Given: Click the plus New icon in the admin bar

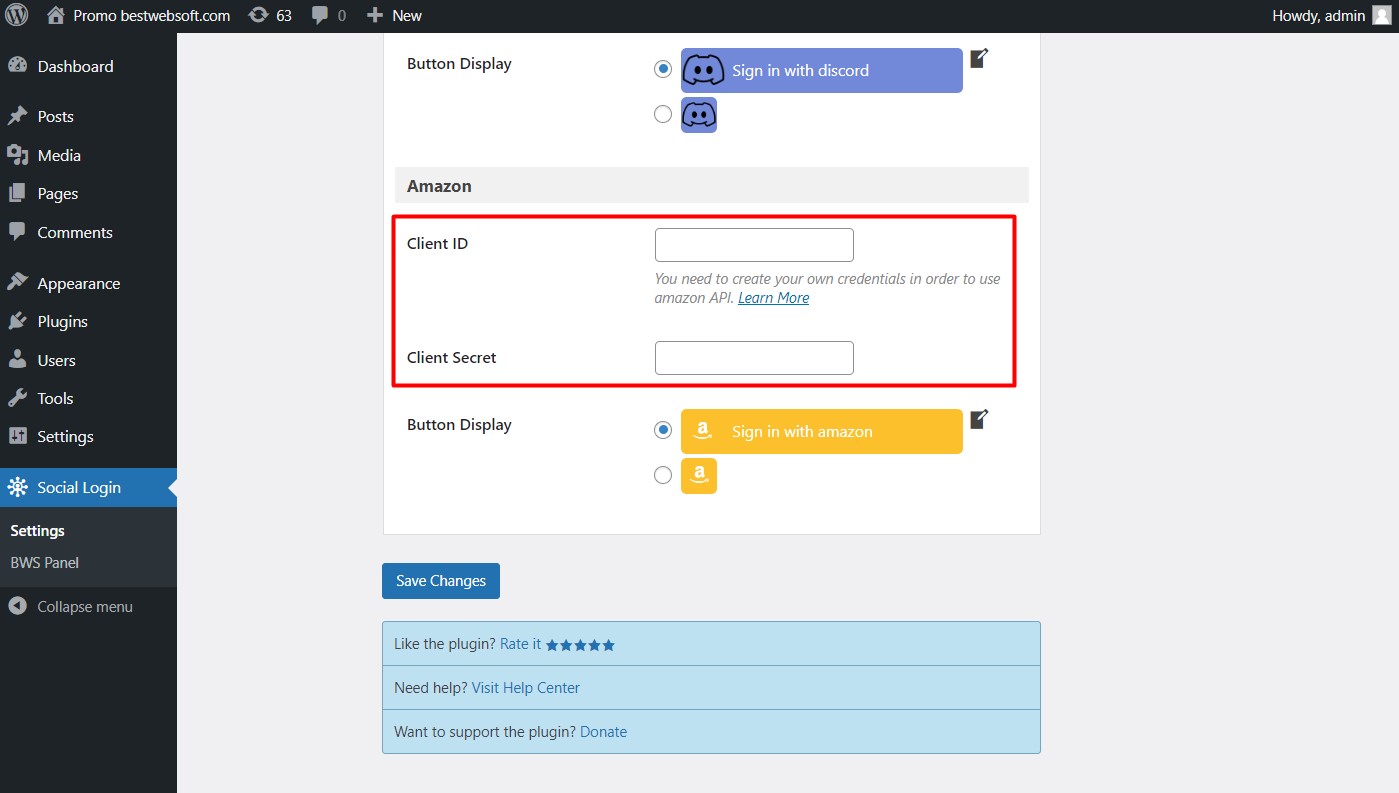Looking at the screenshot, I should coord(375,15).
